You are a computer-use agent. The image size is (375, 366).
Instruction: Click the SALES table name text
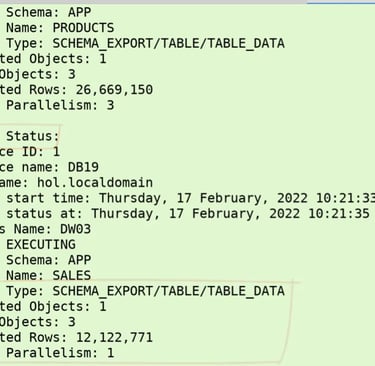(72, 275)
